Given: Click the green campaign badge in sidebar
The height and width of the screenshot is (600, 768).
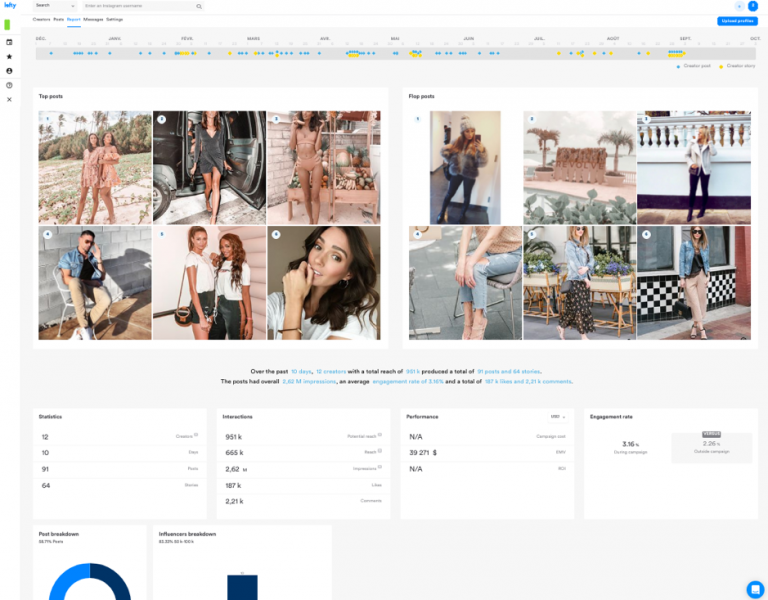Looking at the screenshot, I should click(x=7, y=24).
